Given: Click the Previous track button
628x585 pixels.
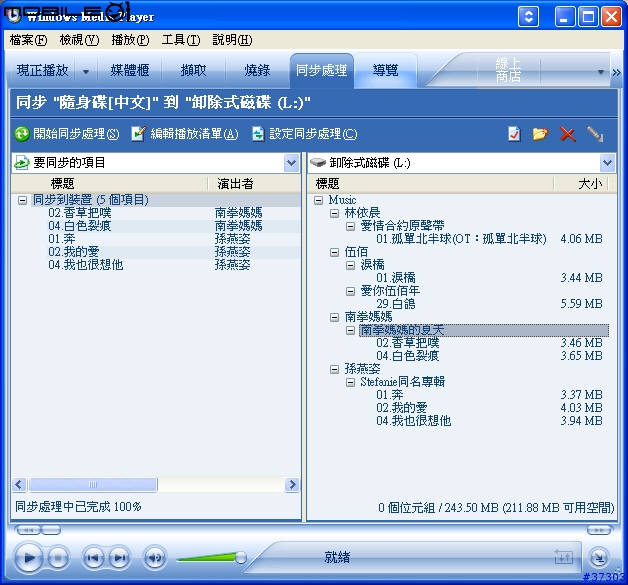Looking at the screenshot, I should pos(93,557).
